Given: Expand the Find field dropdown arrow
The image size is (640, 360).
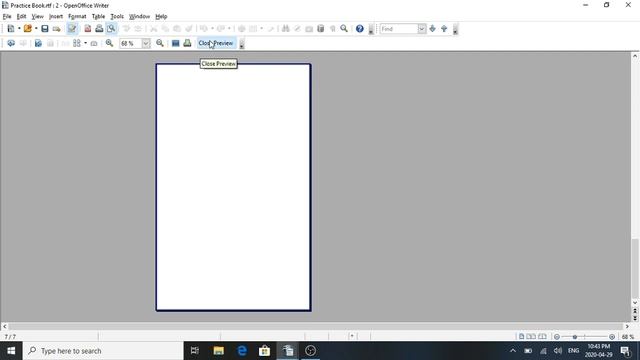Looking at the screenshot, I should pyautogui.click(x=422, y=29).
